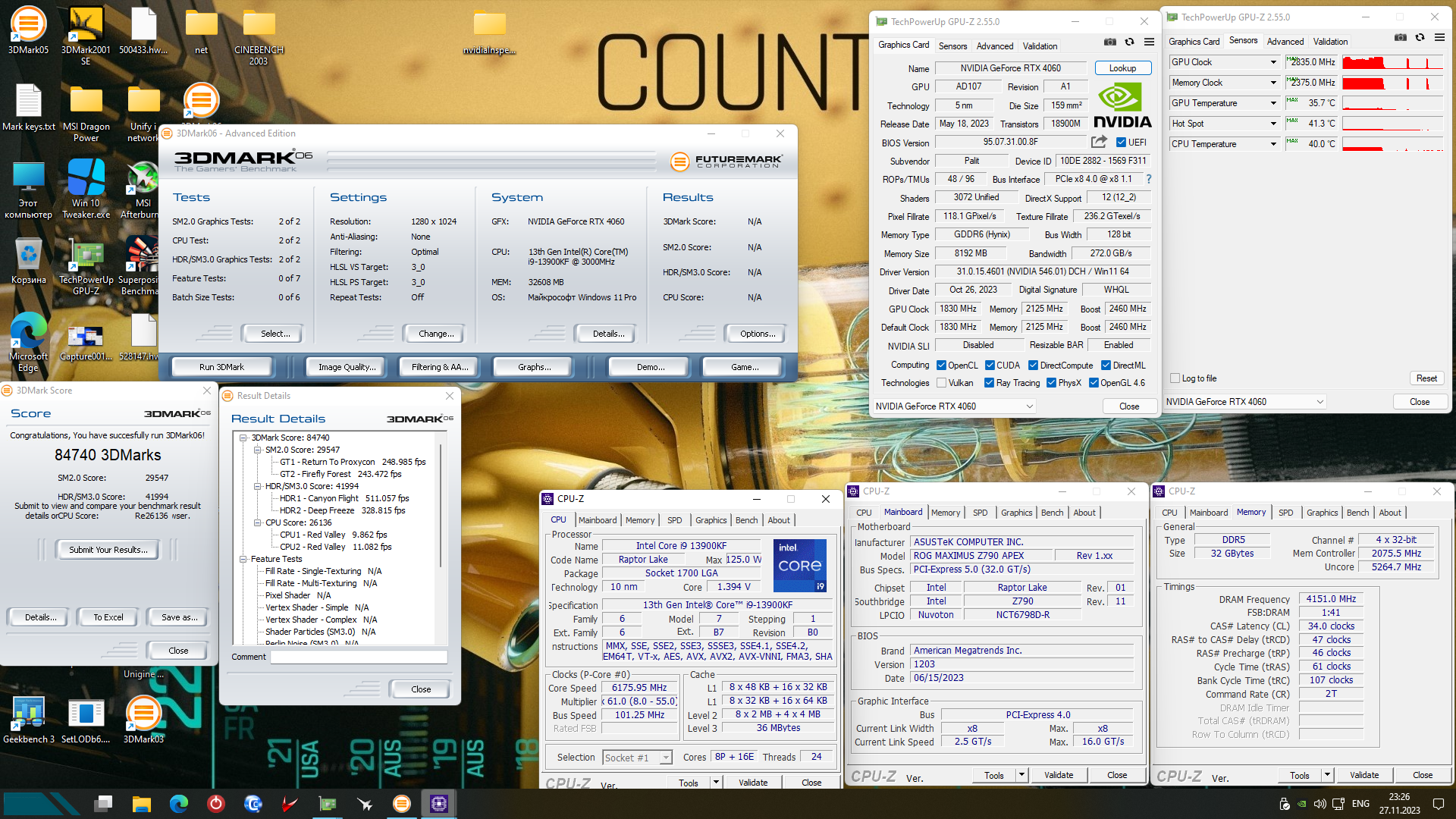Open Hot Spot sensor dropdown
1456x819 pixels.
click(1273, 124)
